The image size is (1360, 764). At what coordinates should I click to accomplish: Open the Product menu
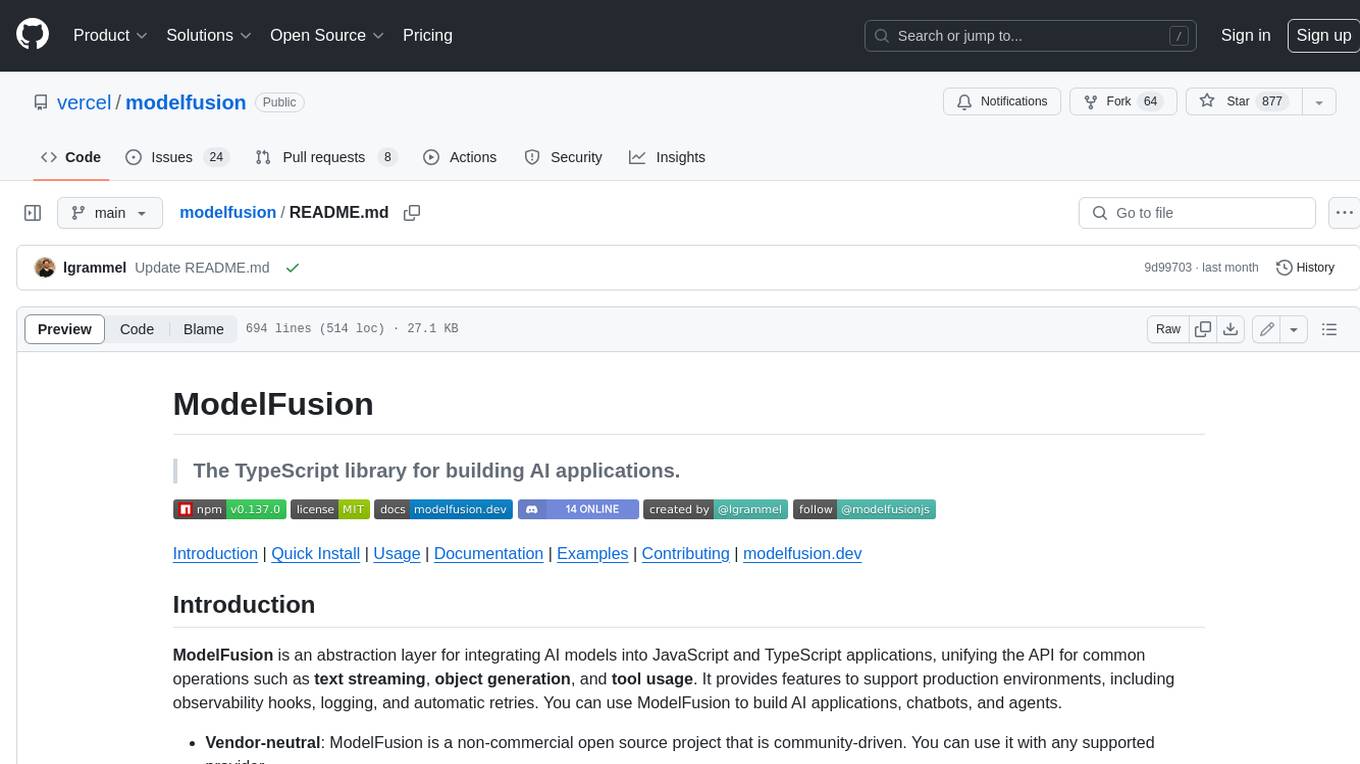(x=110, y=35)
